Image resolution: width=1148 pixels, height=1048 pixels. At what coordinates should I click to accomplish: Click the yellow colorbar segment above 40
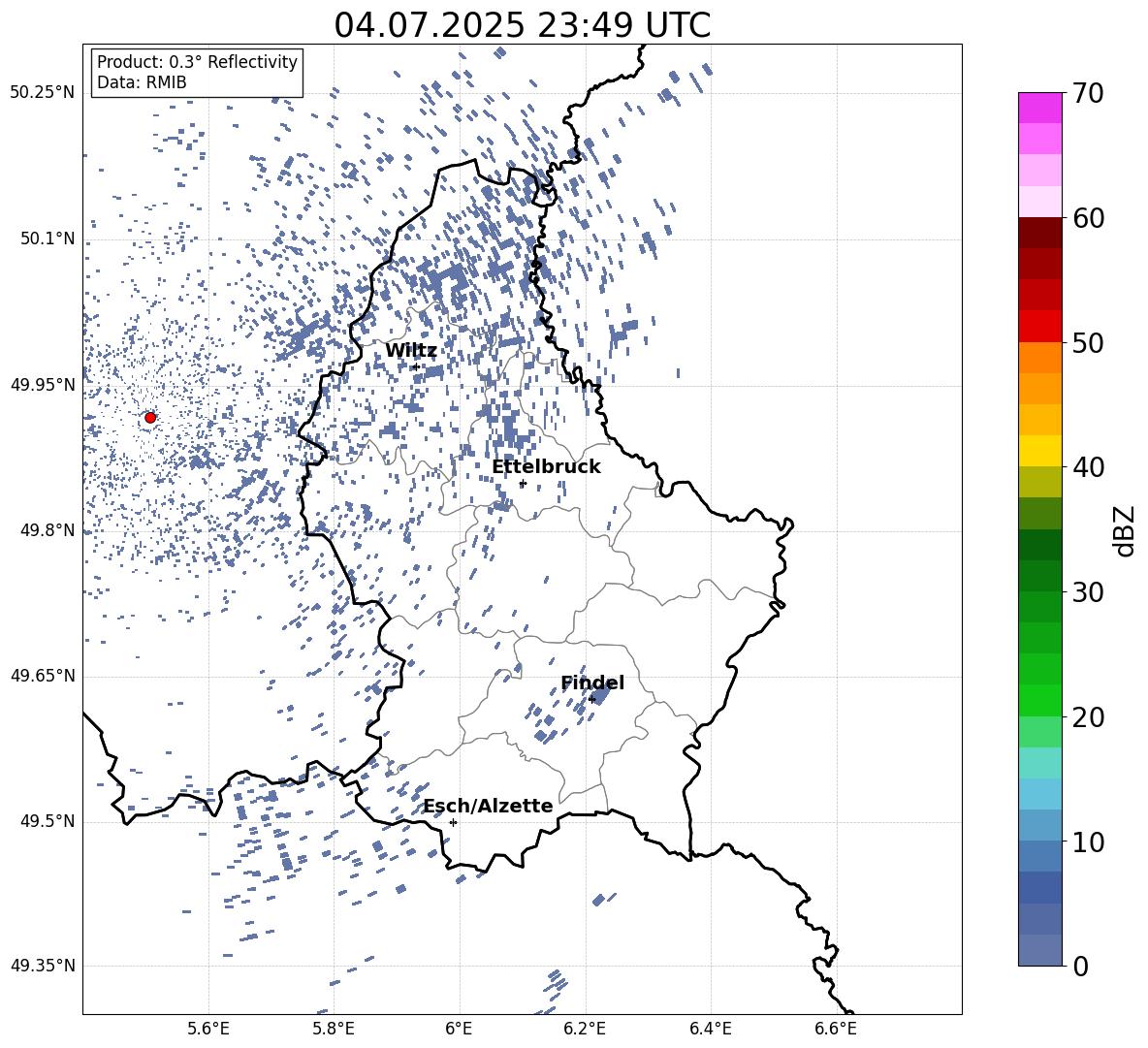1040,451
